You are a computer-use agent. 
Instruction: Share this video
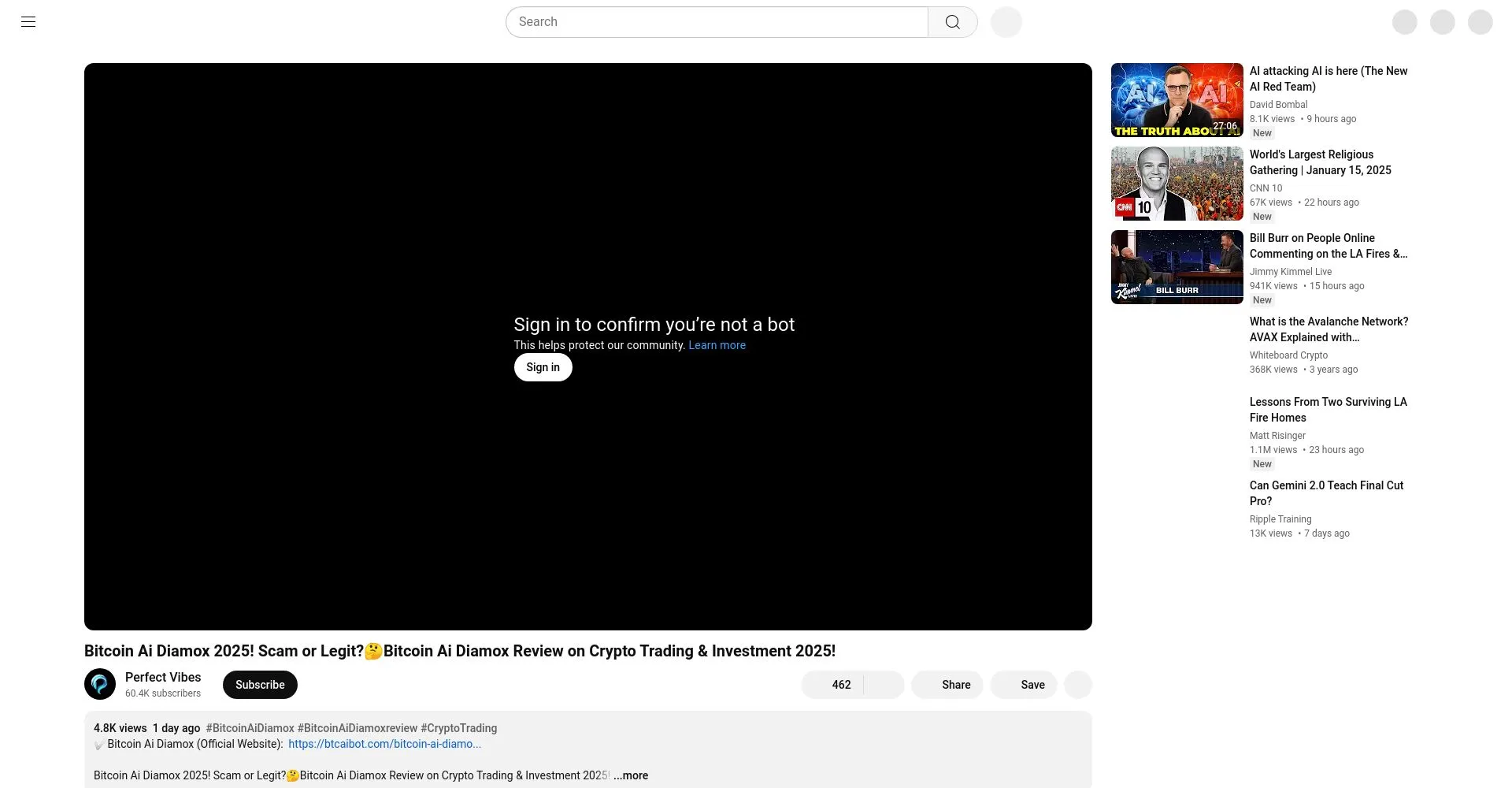947,685
